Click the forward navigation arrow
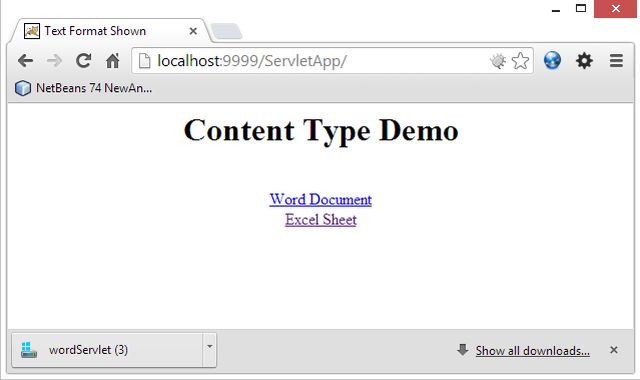Image resolution: width=640 pixels, height=380 pixels. [54, 61]
